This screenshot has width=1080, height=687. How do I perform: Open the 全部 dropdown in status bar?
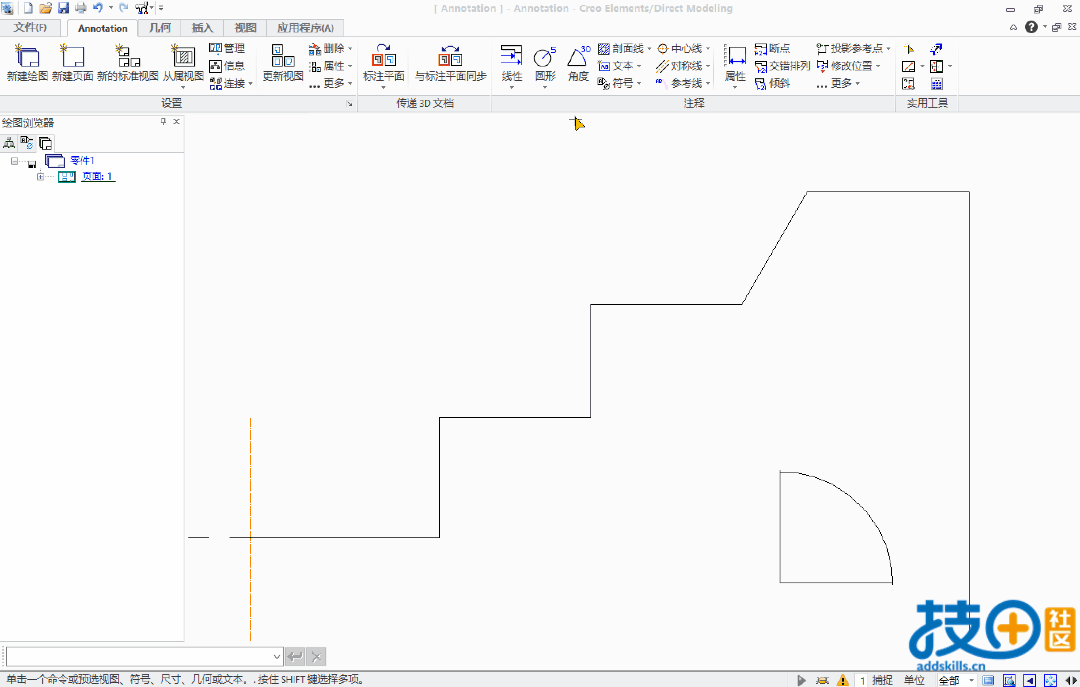click(x=955, y=680)
